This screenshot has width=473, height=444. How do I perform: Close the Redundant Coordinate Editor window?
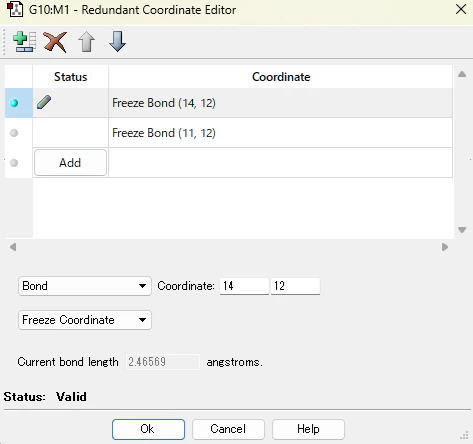pos(461,9)
